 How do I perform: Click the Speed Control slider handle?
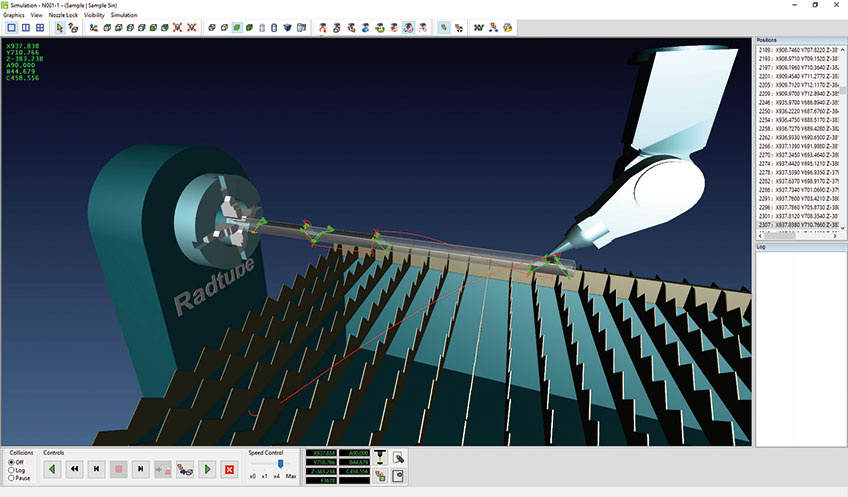click(281, 464)
